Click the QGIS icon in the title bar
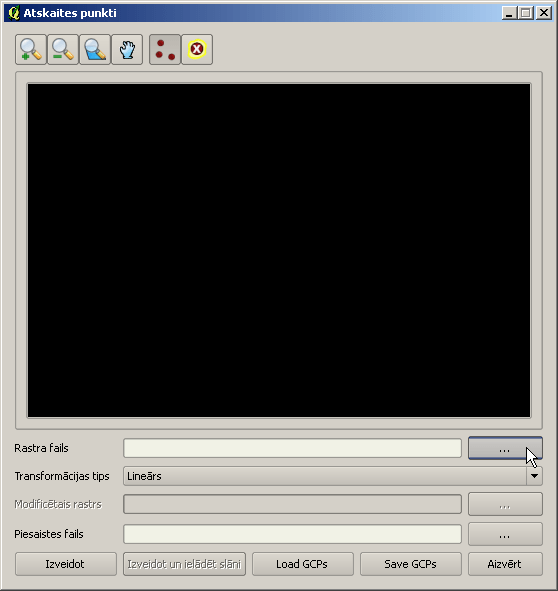The width and height of the screenshot is (558, 591). coord(14,13)
